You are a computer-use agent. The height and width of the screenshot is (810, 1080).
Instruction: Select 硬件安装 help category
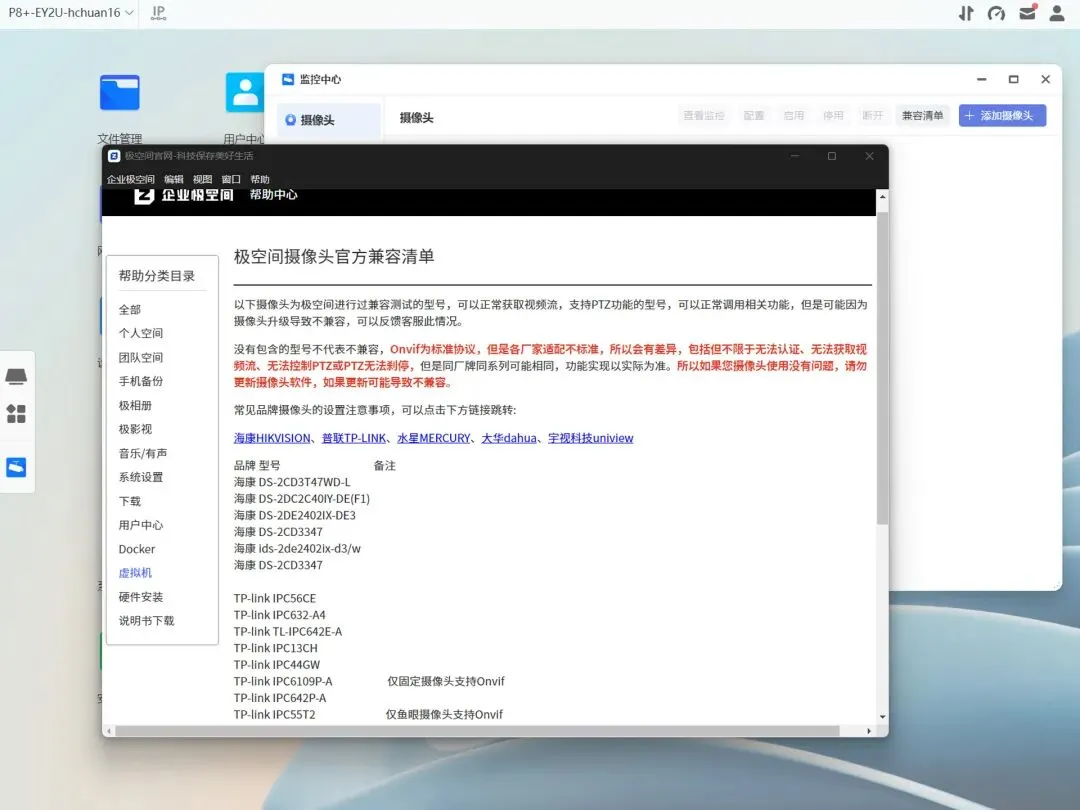click(141, 597)
